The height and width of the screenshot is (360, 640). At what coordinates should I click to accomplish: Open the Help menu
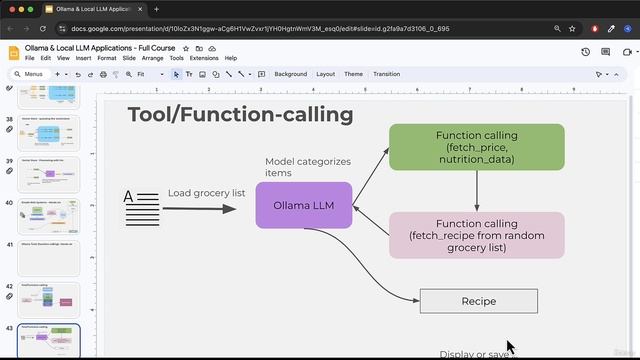tap(231, 58)
